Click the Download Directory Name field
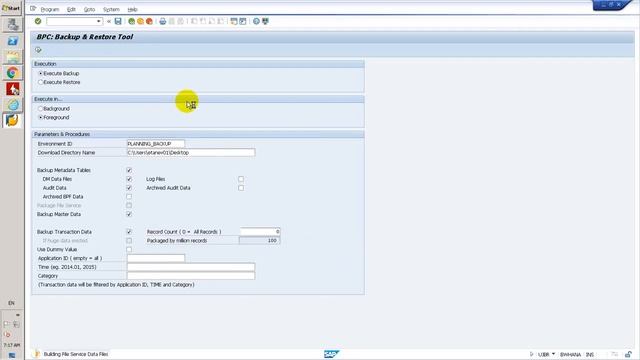Viewport: 640px width, 360px height. (191, 152)
